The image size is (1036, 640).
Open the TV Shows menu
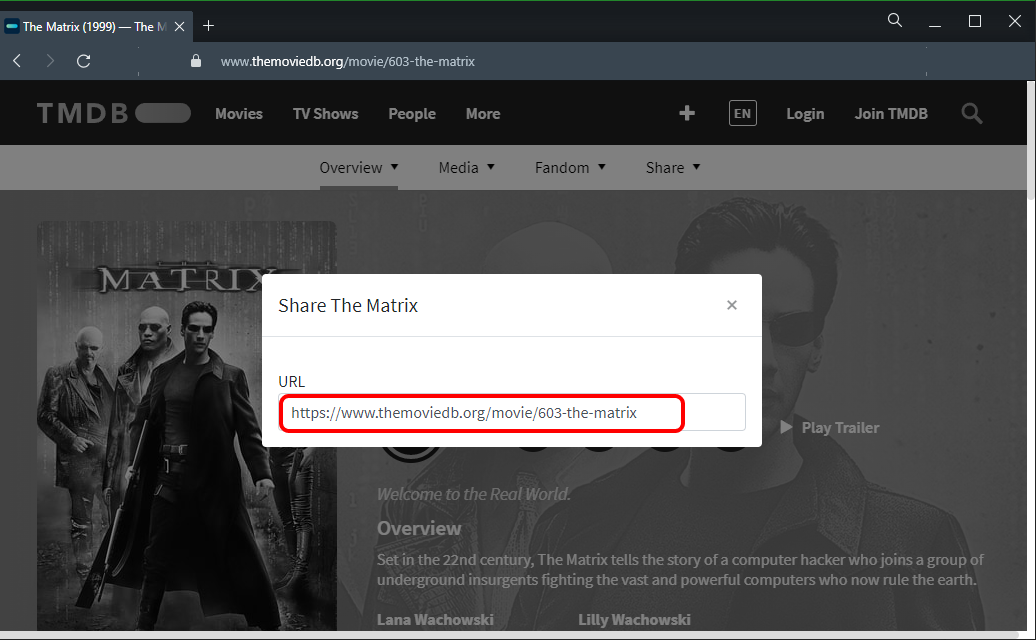(326, 114)
